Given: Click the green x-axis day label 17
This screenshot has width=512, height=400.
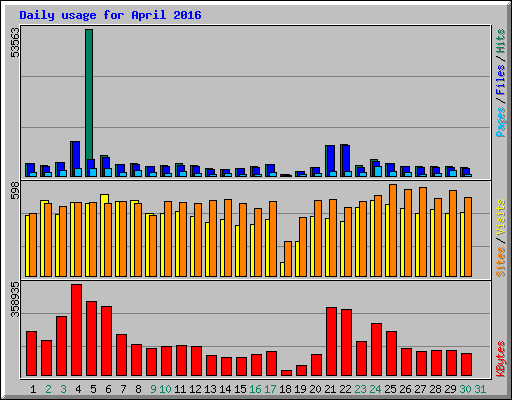Looking at the screenshot, I should (x=270, y=389).
